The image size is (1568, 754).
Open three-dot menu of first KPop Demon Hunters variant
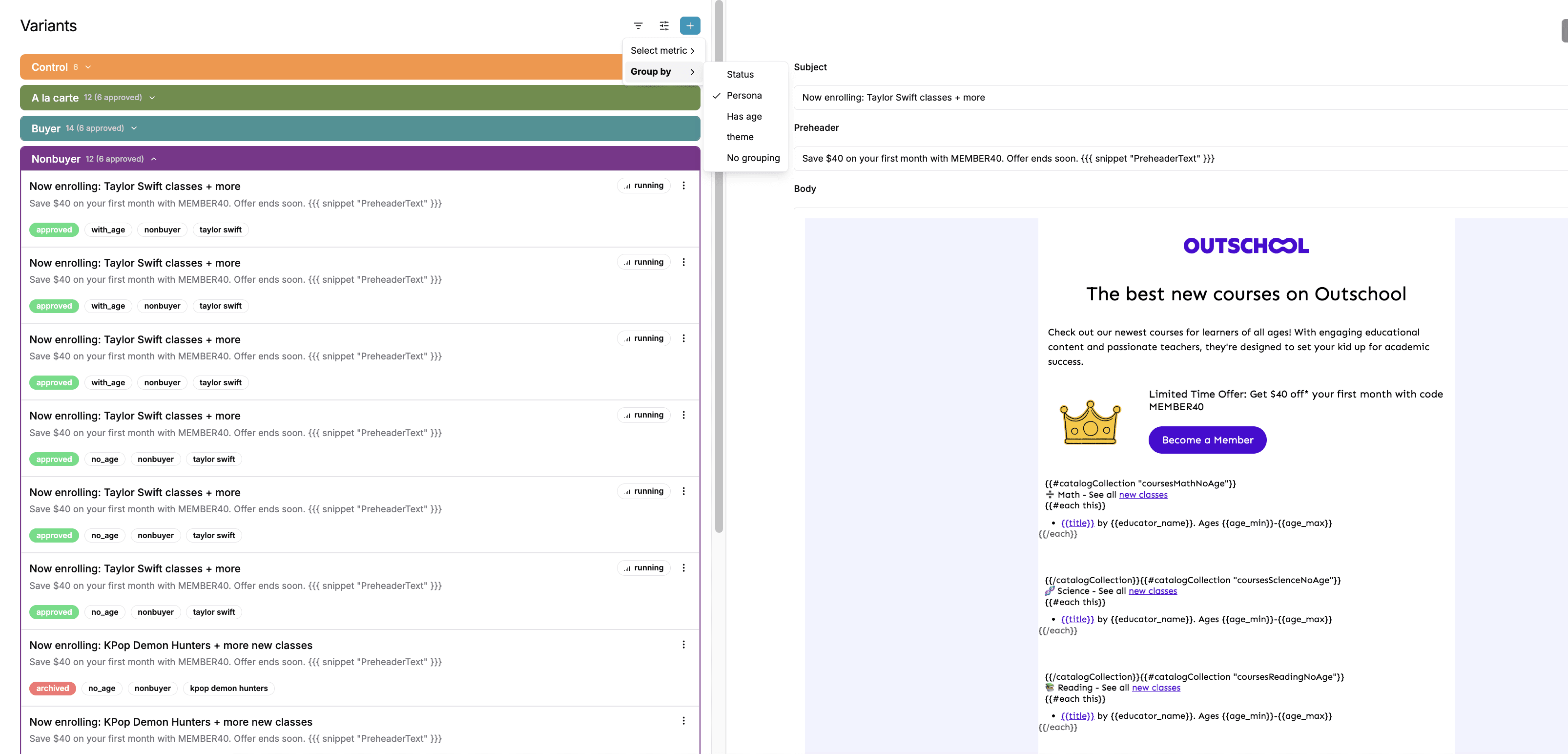click(683, 645)
